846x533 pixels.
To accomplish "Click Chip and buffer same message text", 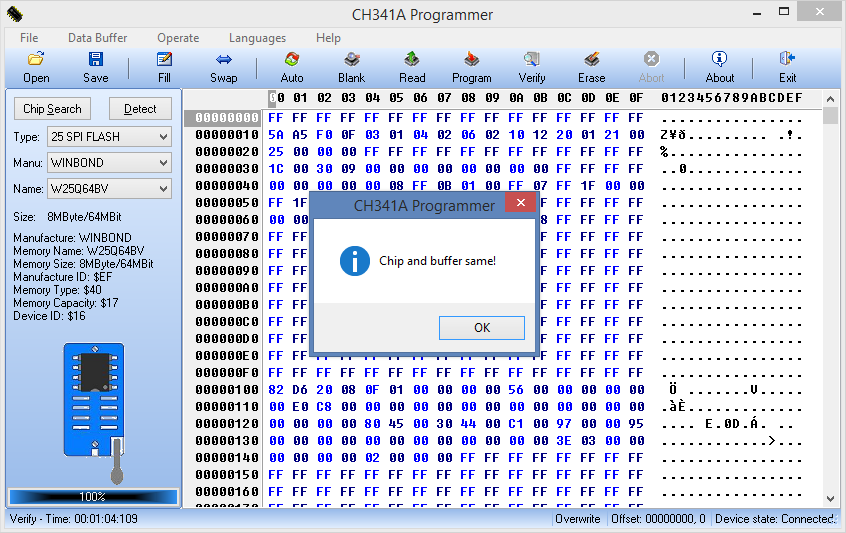I will (437, 261).
